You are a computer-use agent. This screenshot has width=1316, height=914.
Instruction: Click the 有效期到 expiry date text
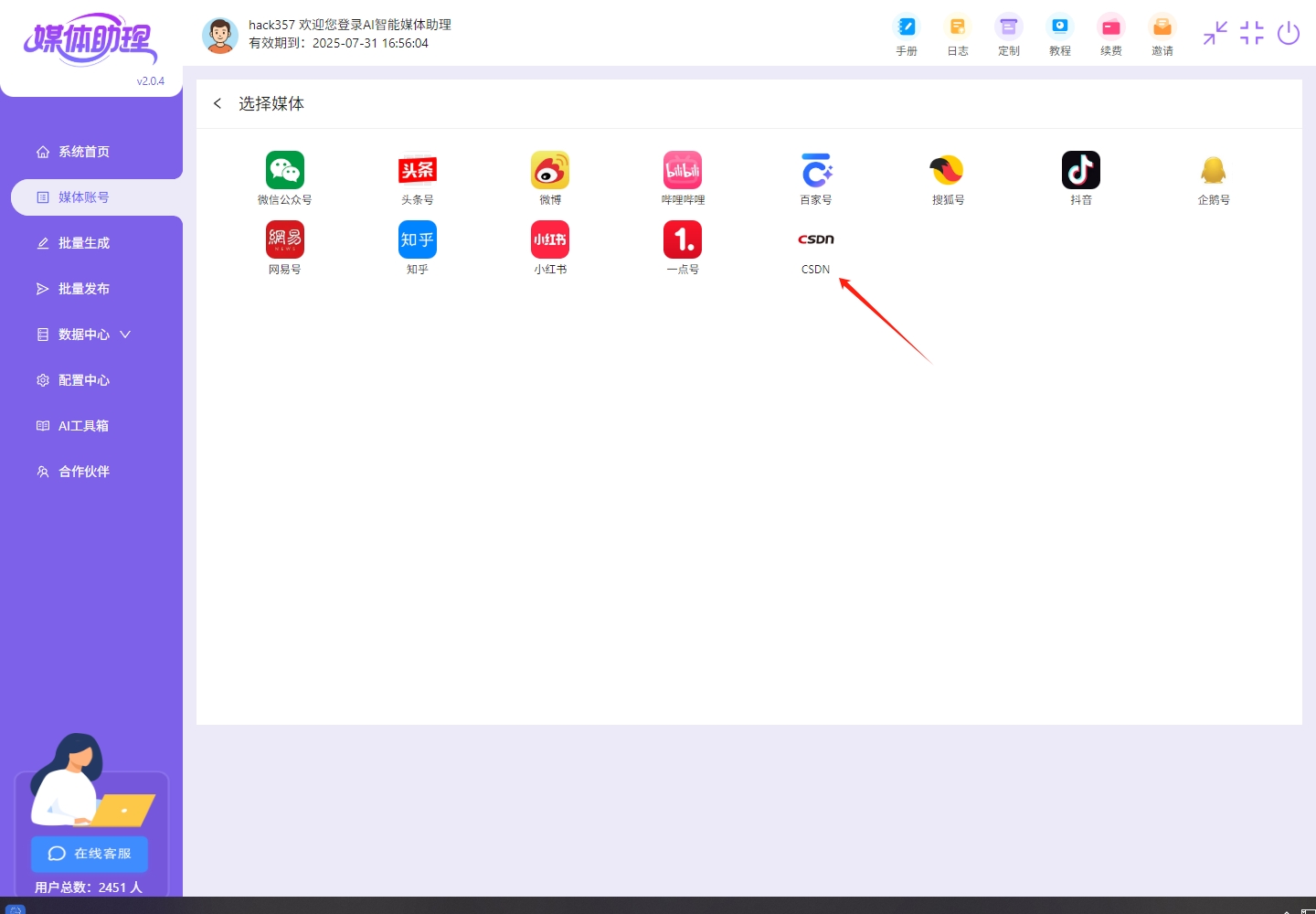click(x=338, y=43)
